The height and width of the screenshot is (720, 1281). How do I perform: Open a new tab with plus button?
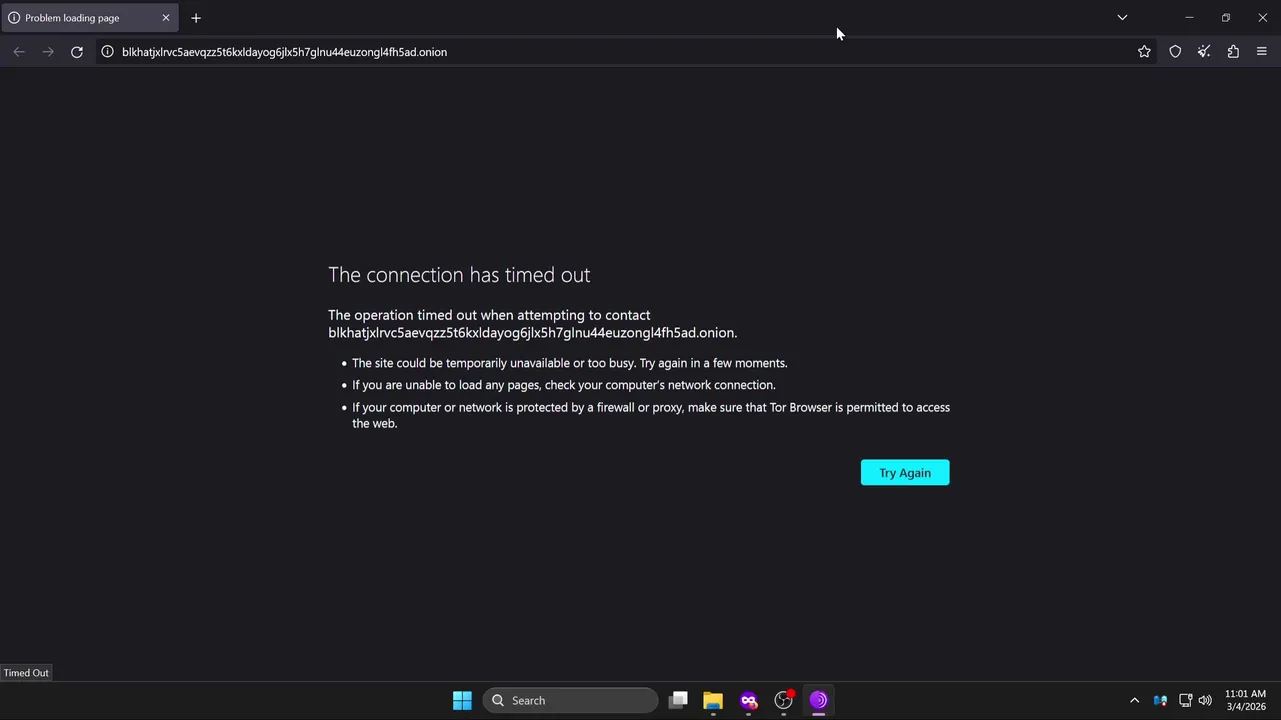click(196, 18)
